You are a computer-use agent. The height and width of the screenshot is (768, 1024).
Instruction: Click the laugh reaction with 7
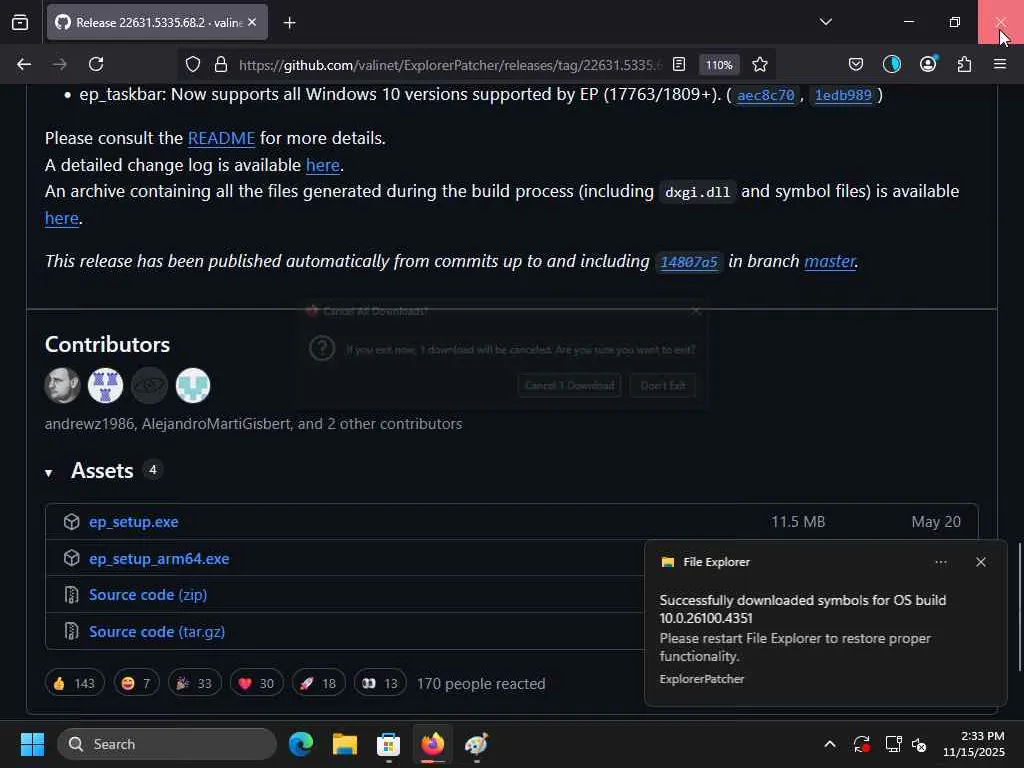pos(136,683)
